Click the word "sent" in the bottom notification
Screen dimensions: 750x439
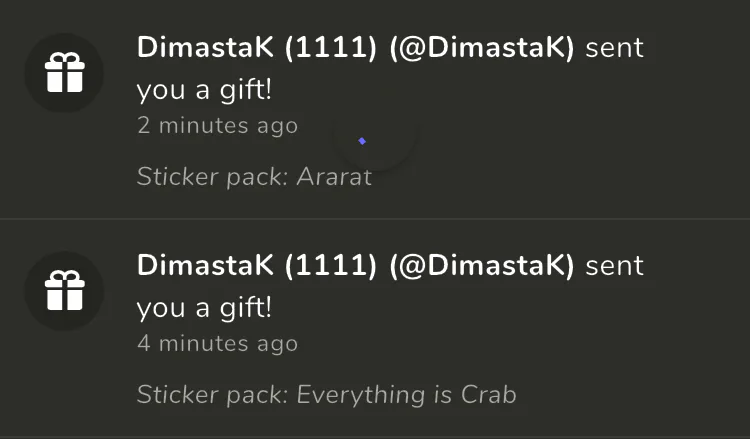[614, 265]
